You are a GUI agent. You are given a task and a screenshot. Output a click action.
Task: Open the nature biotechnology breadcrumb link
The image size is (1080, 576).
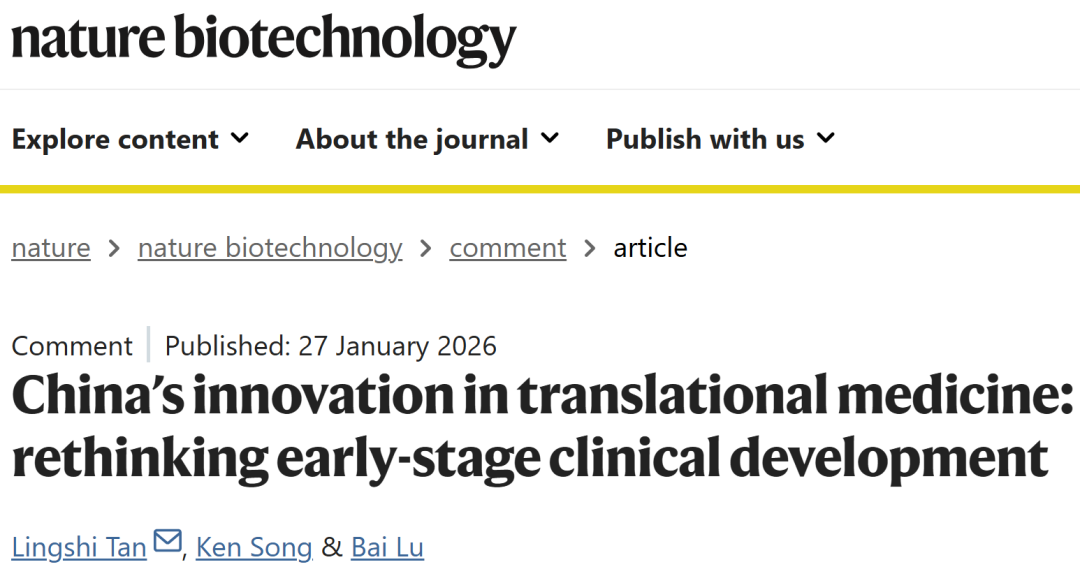[x=270, y=248]
